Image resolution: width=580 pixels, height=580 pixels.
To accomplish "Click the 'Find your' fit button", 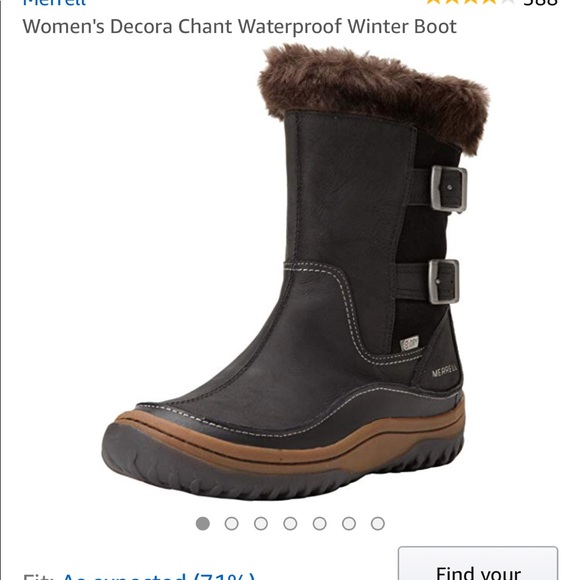I will (478, 563).
